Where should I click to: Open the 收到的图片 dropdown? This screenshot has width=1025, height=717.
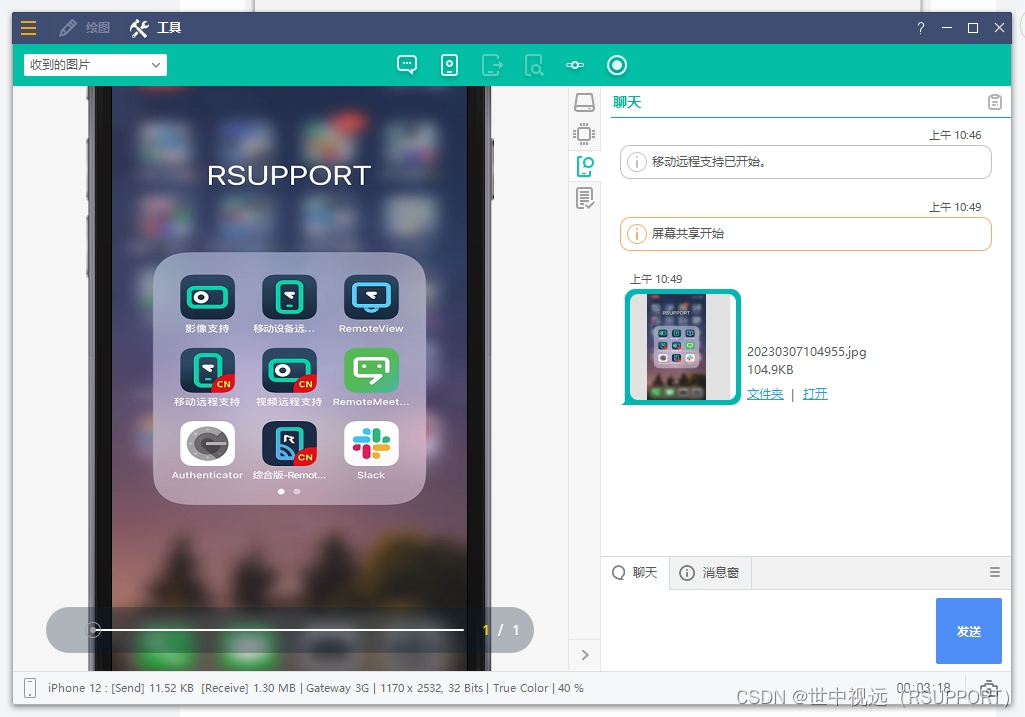[x=95, y=65]
